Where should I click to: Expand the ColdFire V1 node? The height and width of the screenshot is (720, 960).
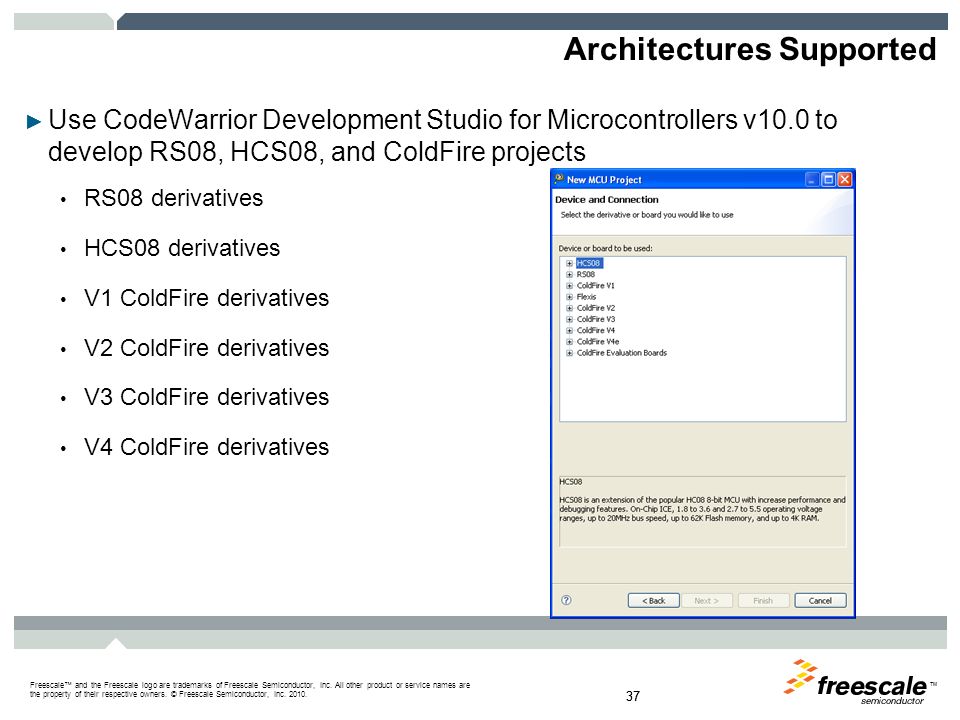point(569,286)
